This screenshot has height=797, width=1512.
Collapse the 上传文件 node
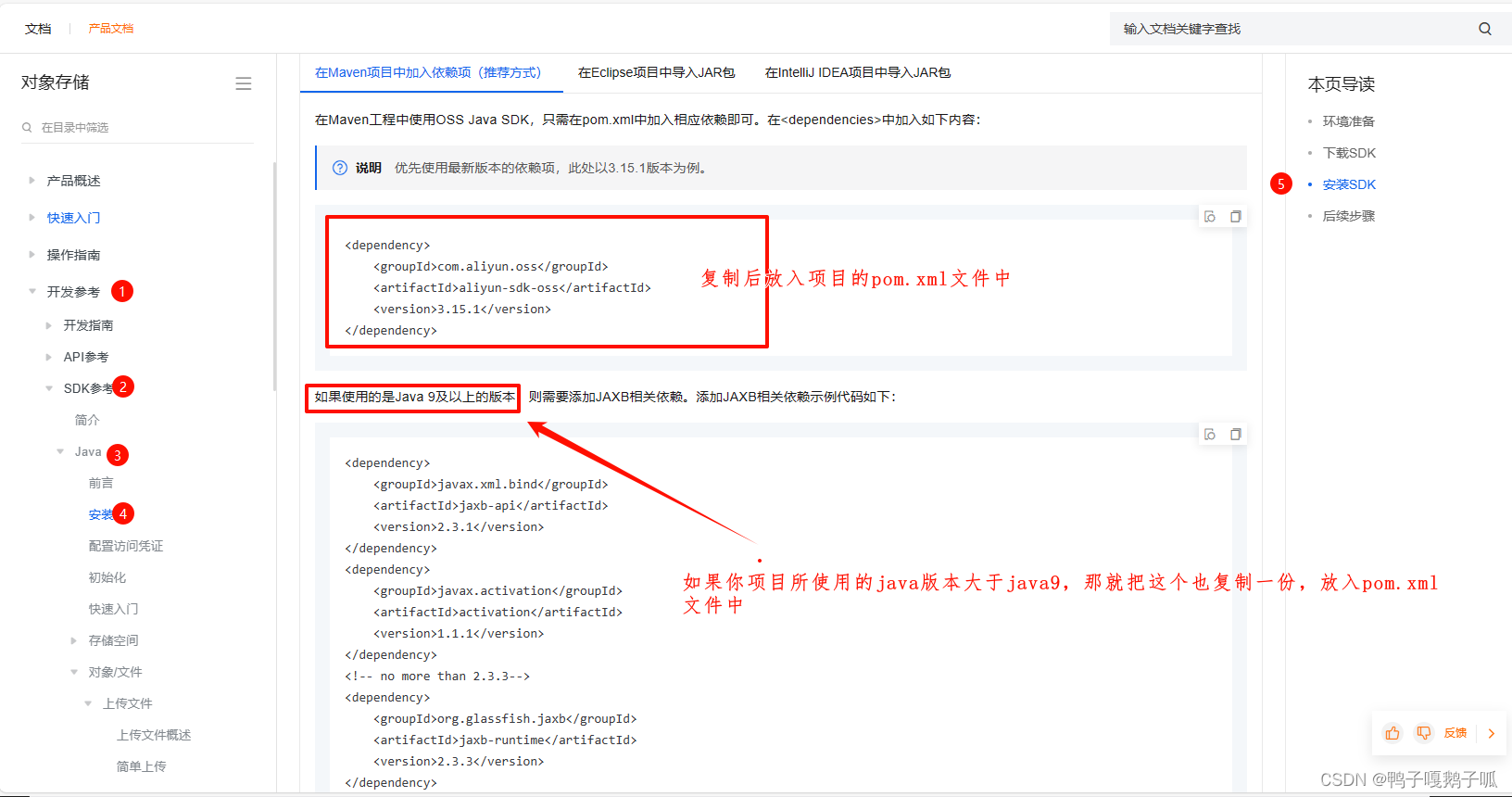click(88, 703)
